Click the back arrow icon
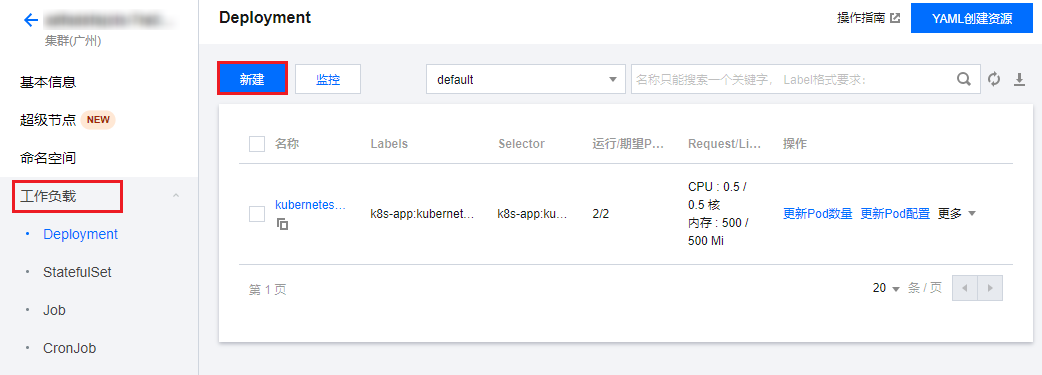This screenshot has height=375, width=1042. [x=31, y=20]
